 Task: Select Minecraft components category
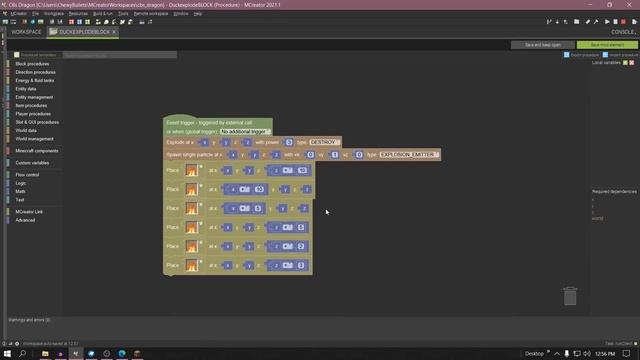(37, 151)
